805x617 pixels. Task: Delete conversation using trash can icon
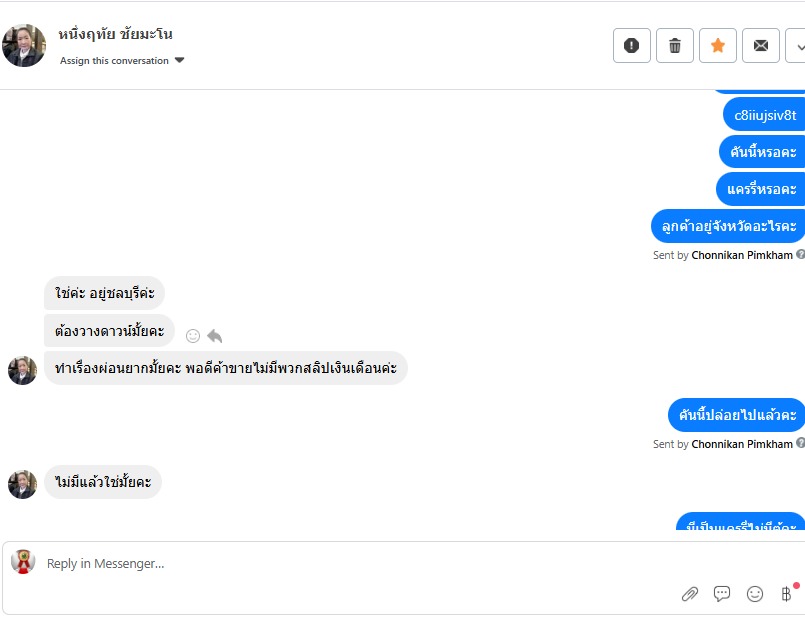[675, 46]
